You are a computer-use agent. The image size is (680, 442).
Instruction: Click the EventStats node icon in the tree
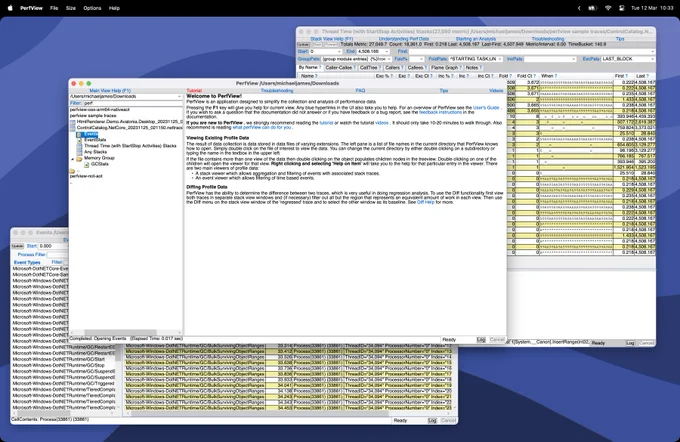point(79,140)
